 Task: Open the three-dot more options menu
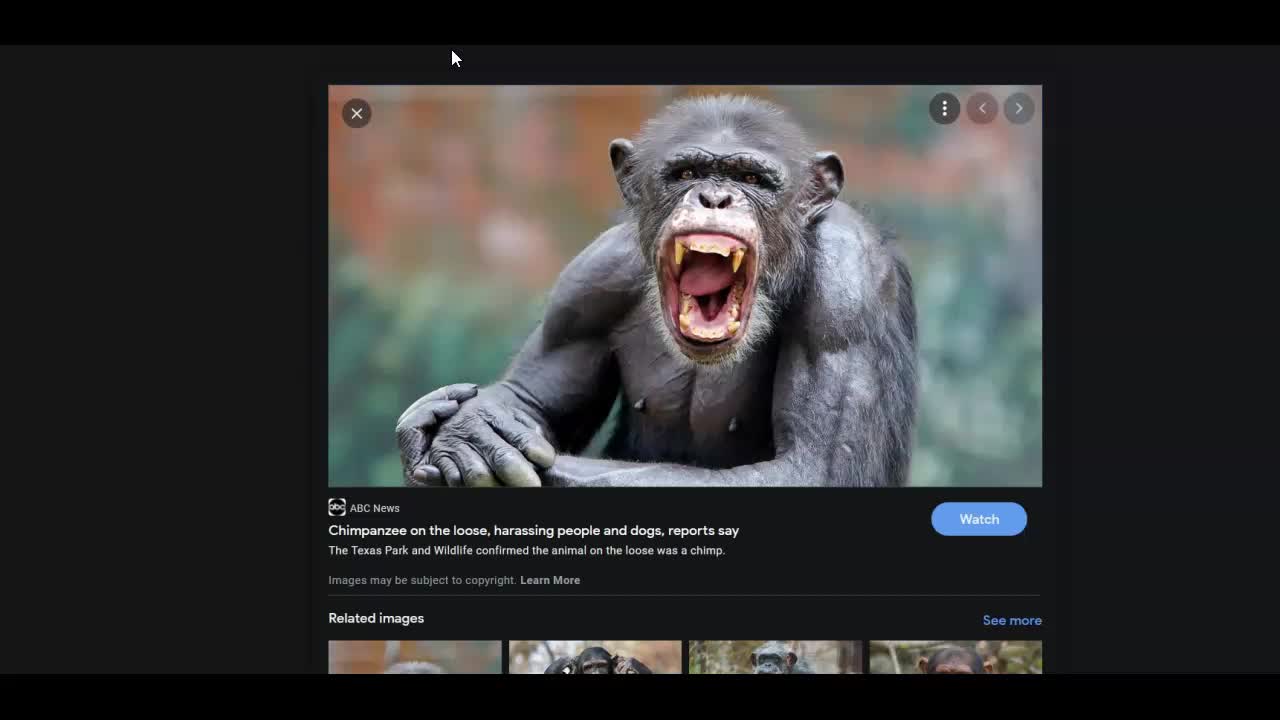click(x=944, y=108)
